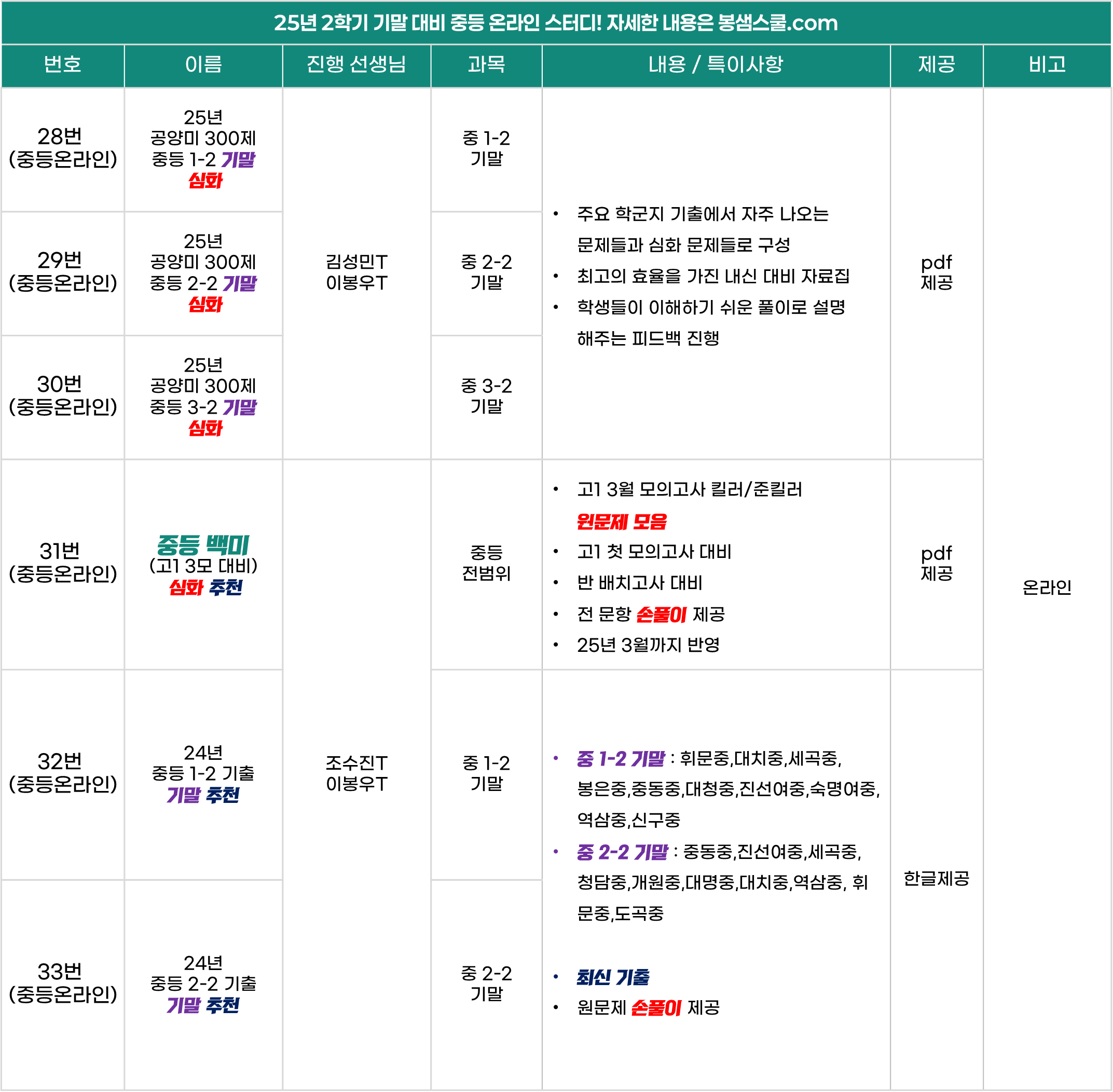
Task: Click the 중 2-2 기말 cell in row 33번
Action: coord(486,984)
